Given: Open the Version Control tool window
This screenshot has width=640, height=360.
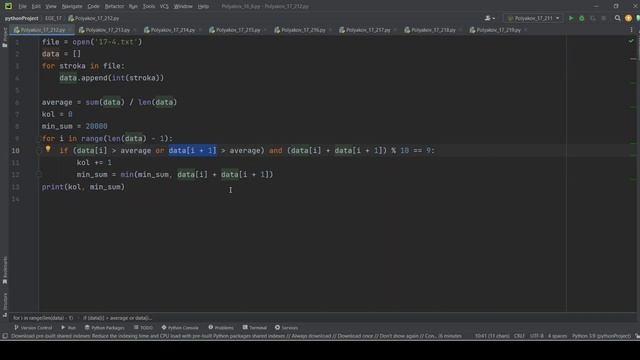Looking at the screenshot, I should point(33,328).
